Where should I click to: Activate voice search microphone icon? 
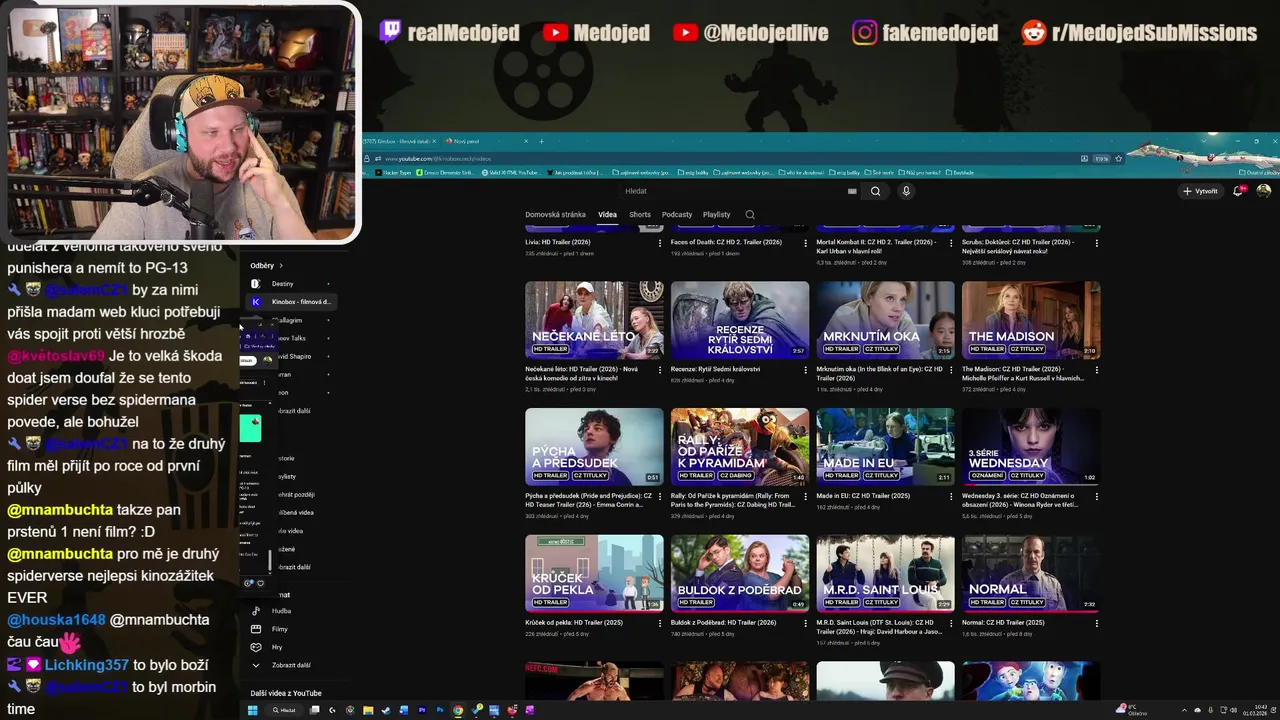906,191
